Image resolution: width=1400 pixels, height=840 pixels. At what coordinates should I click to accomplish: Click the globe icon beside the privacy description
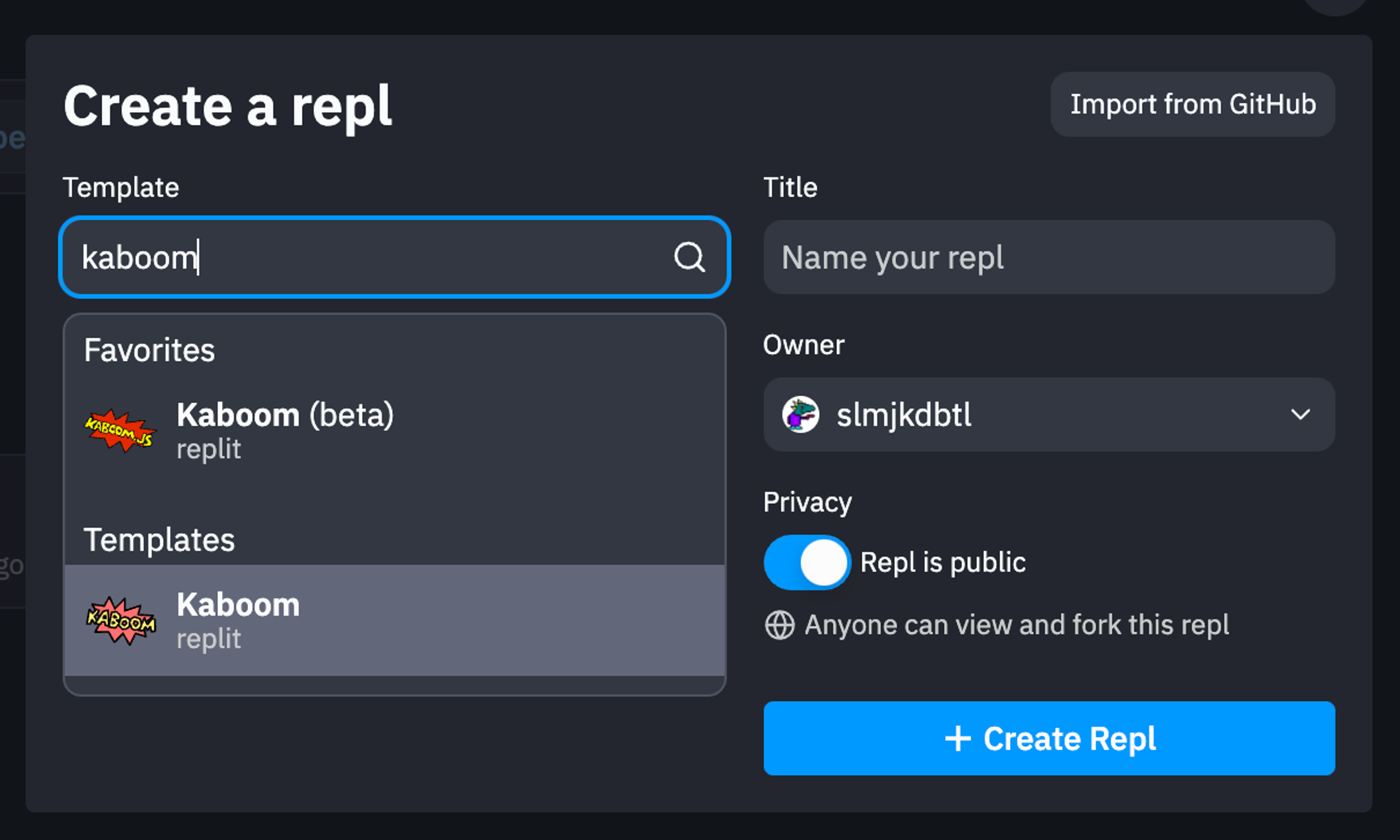(779, 626)
